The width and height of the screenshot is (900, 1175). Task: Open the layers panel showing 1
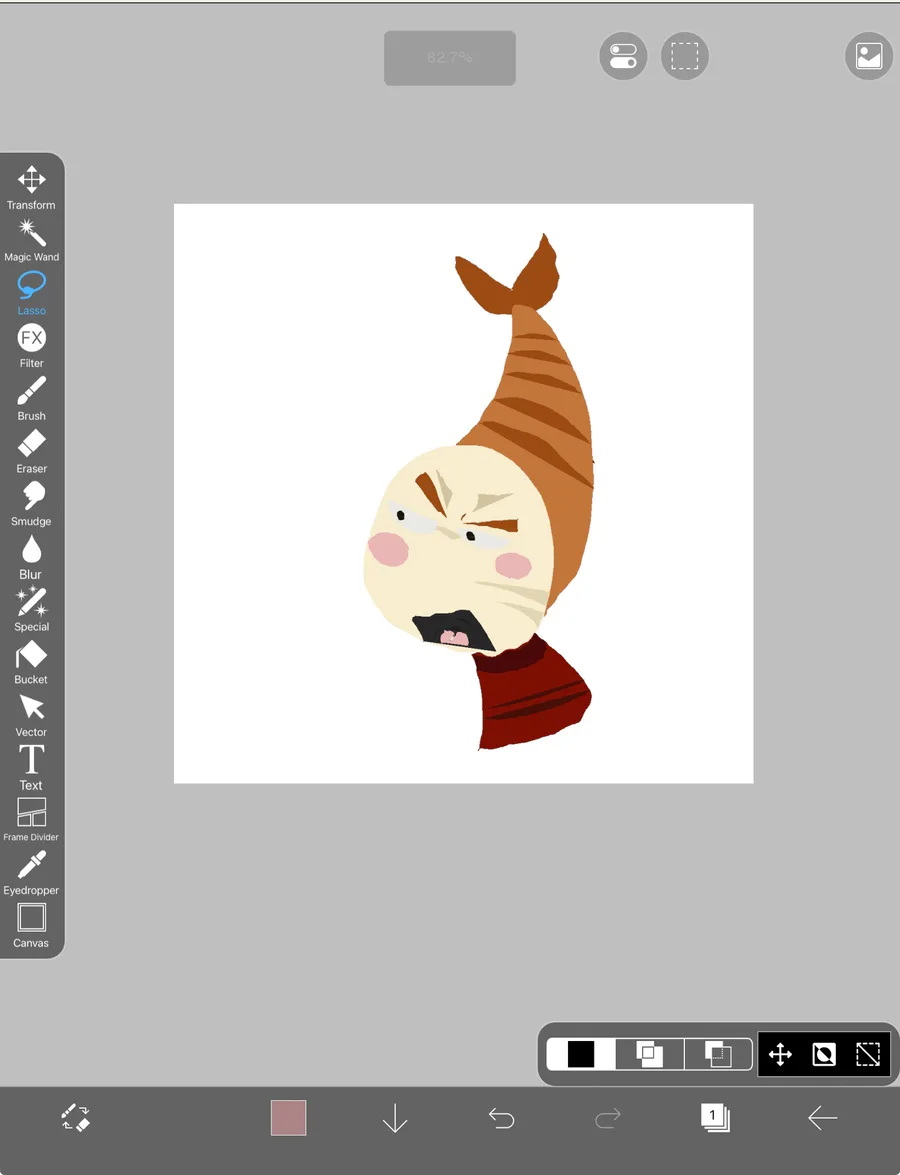(x=715, y=1117)
